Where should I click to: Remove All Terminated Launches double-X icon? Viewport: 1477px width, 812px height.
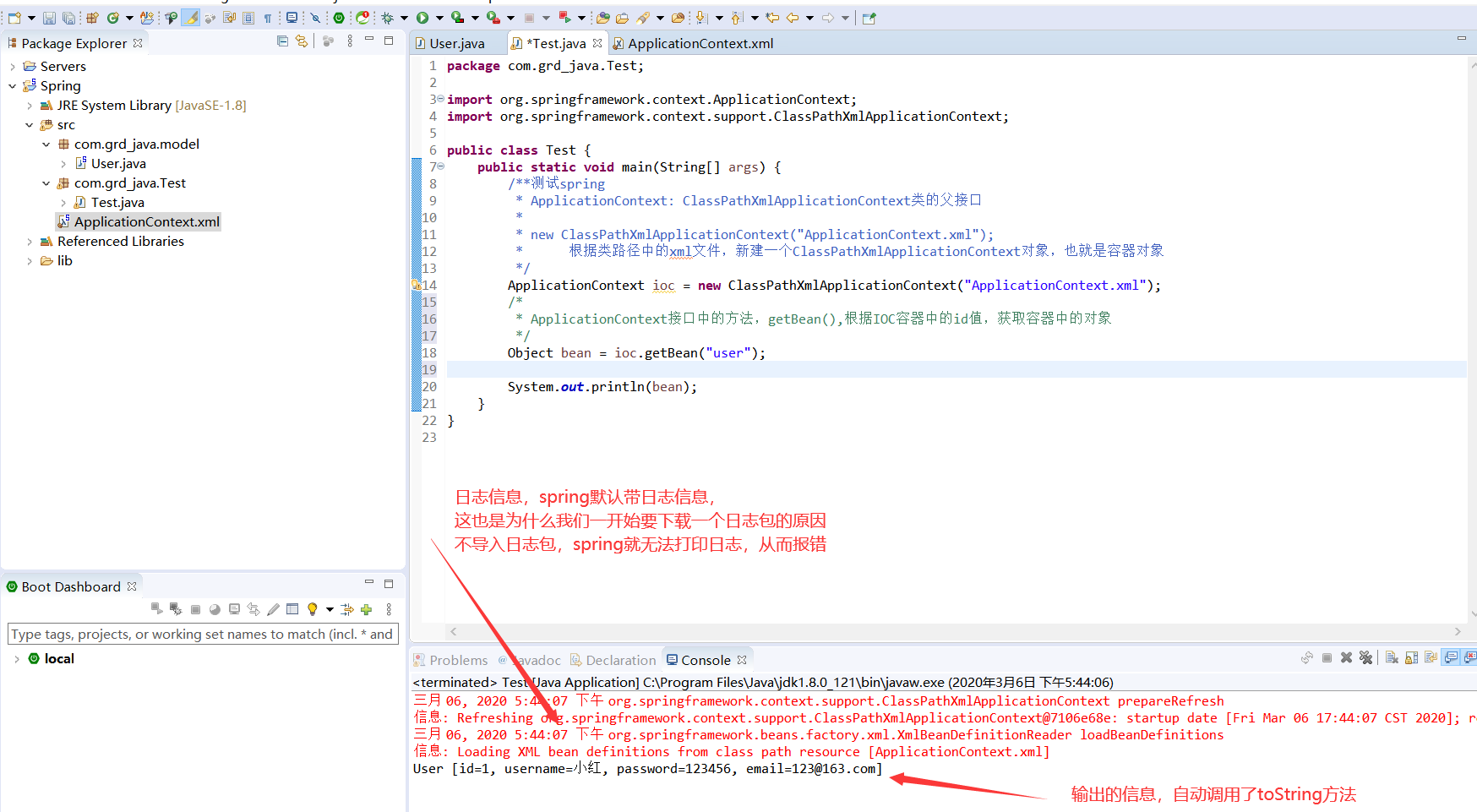1366,657
